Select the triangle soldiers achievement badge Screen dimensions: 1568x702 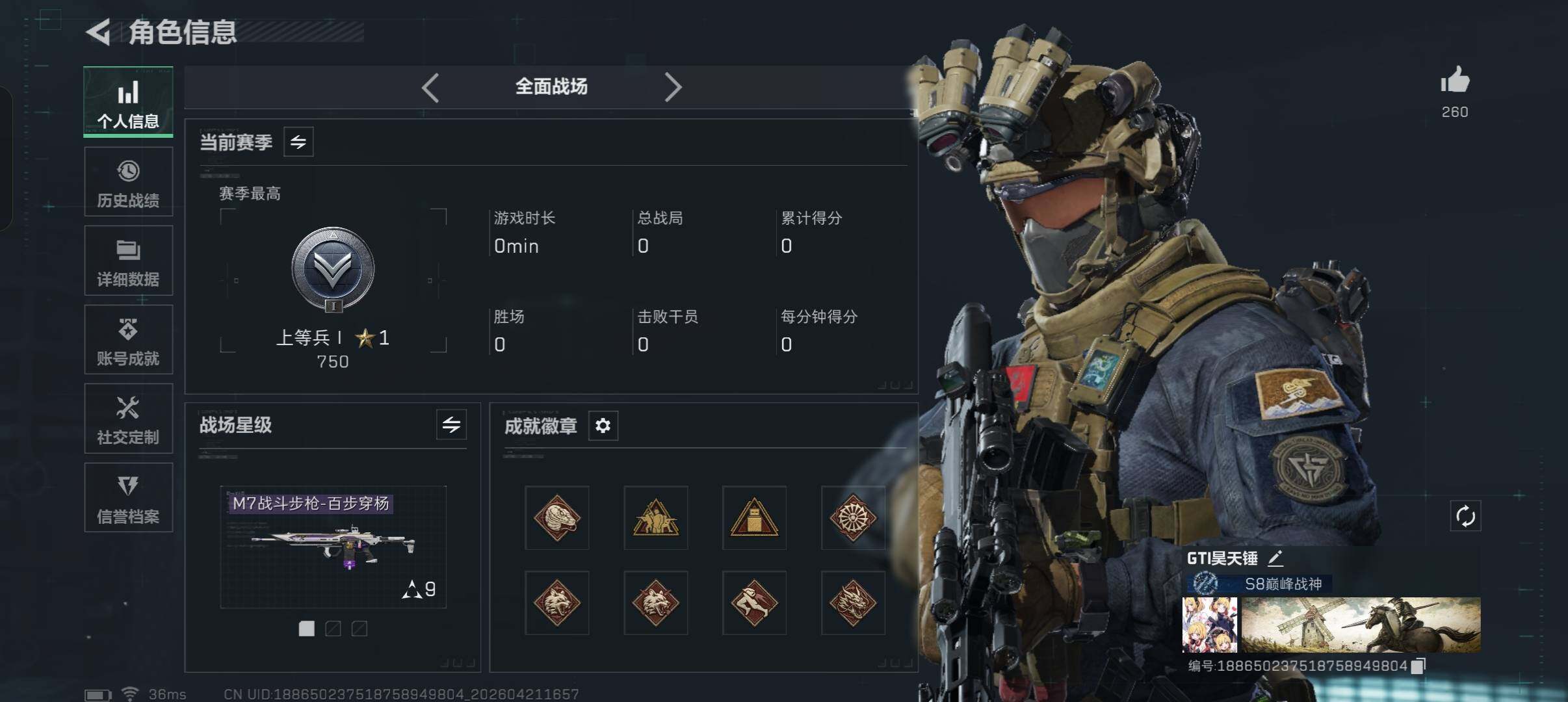[x=656, y=518]
